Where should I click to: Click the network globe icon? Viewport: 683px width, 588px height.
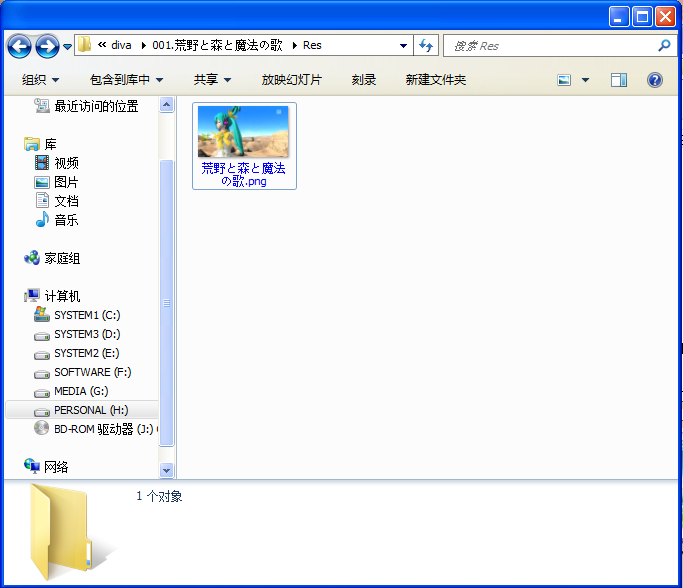32,466
